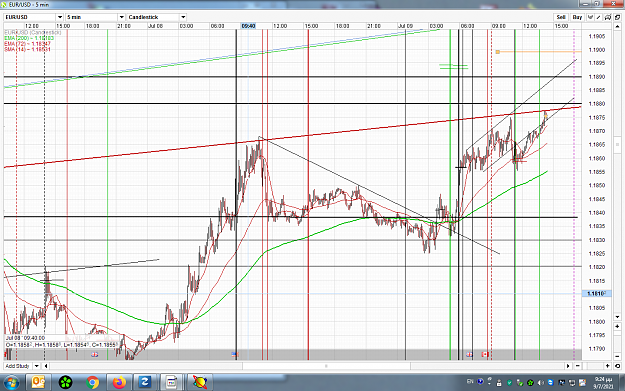Click the volume speaker tray icon
Image resolution: width=625 pixels, height=391 pixels.
coord(540,383)
